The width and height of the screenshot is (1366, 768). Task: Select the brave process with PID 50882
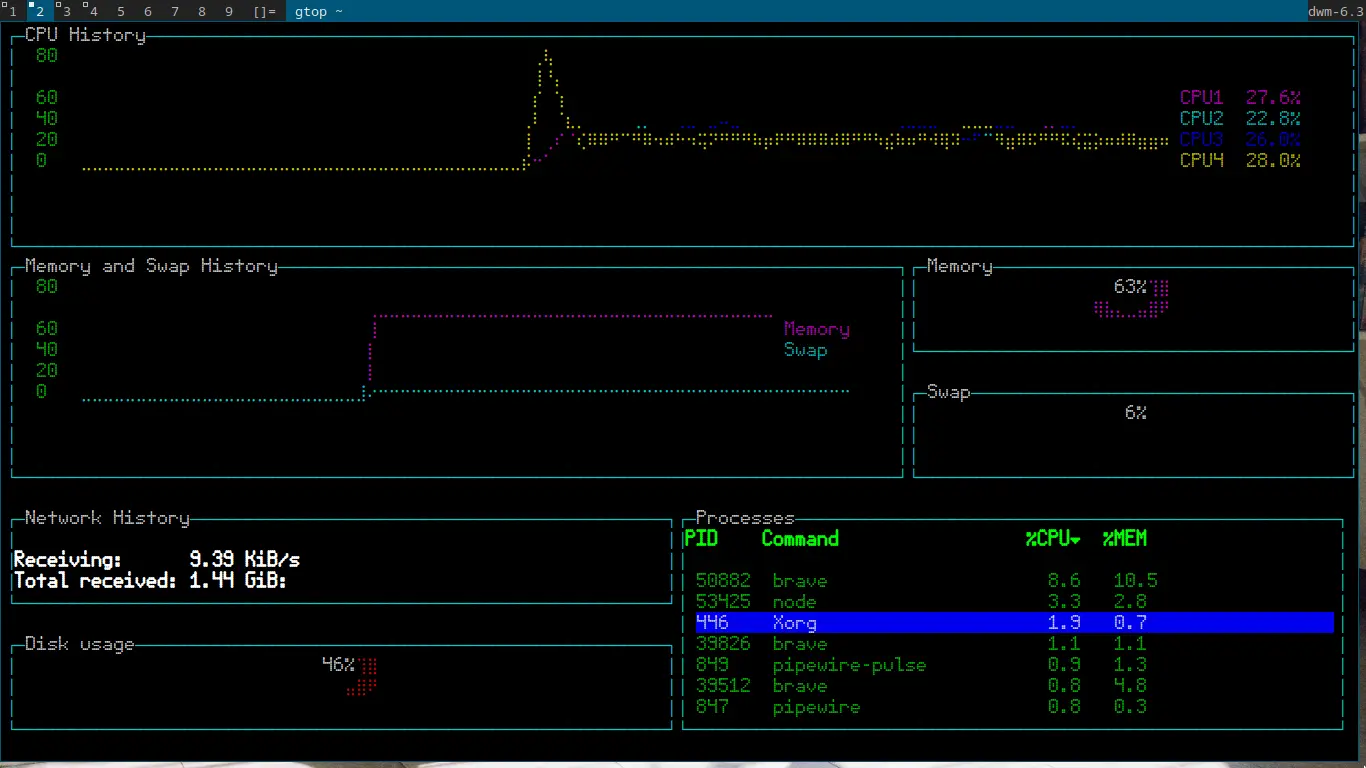click(800, 581)
